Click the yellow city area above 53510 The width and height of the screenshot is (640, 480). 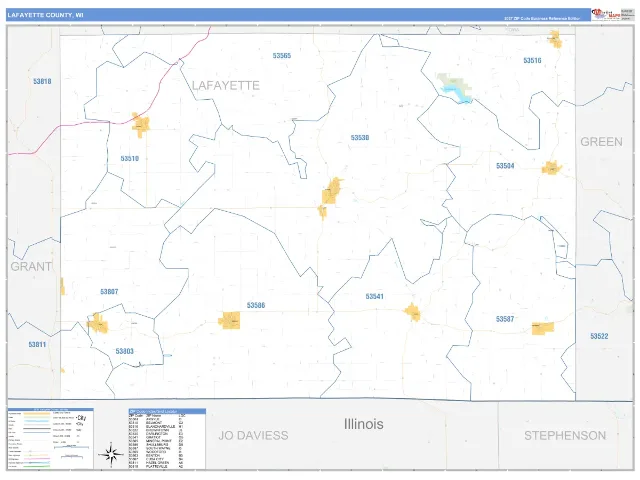click(141, 124)
